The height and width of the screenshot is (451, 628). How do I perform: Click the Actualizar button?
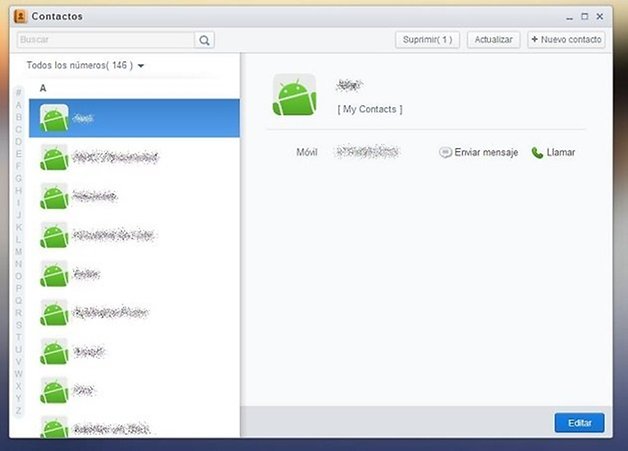493,40
